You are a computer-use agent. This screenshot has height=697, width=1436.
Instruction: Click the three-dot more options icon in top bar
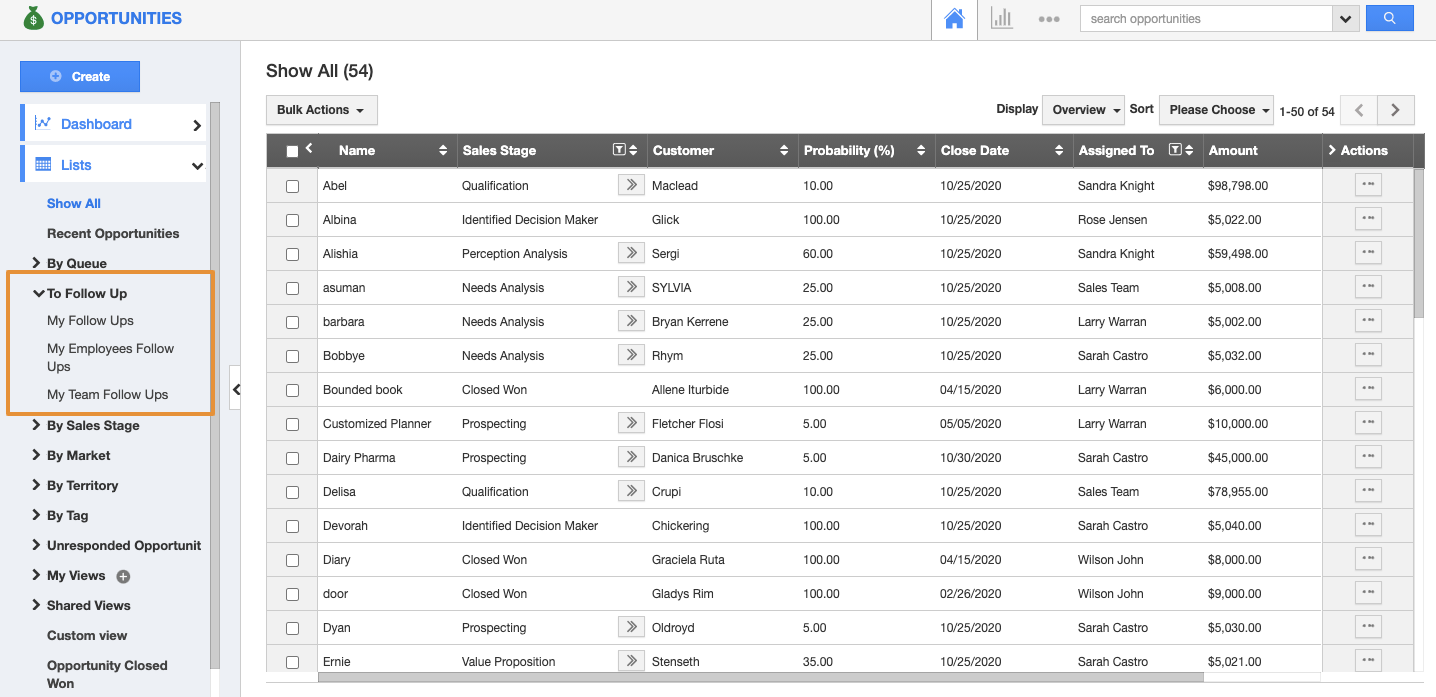point(1048,19)
